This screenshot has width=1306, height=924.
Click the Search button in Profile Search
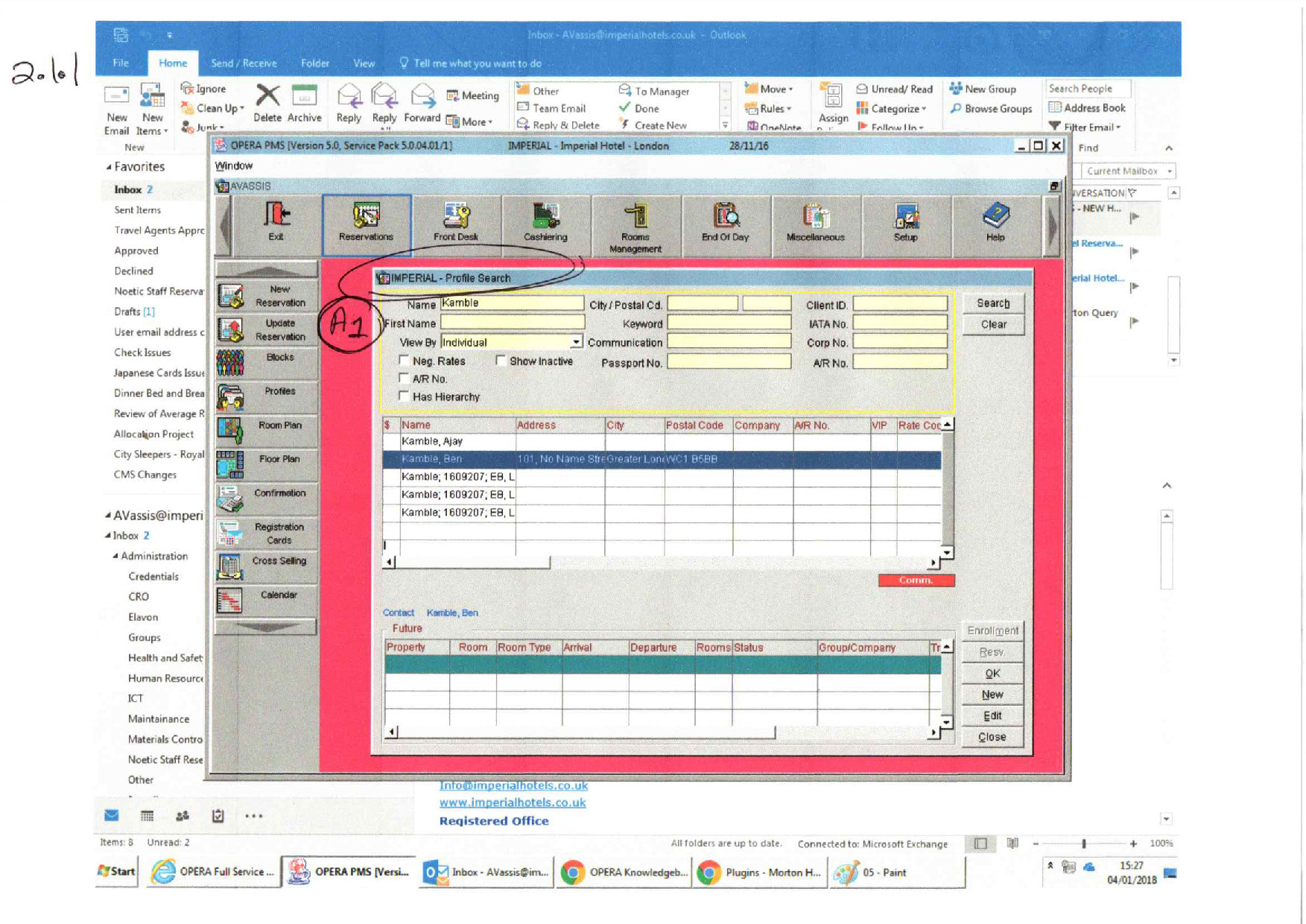(x=993, y=303)
